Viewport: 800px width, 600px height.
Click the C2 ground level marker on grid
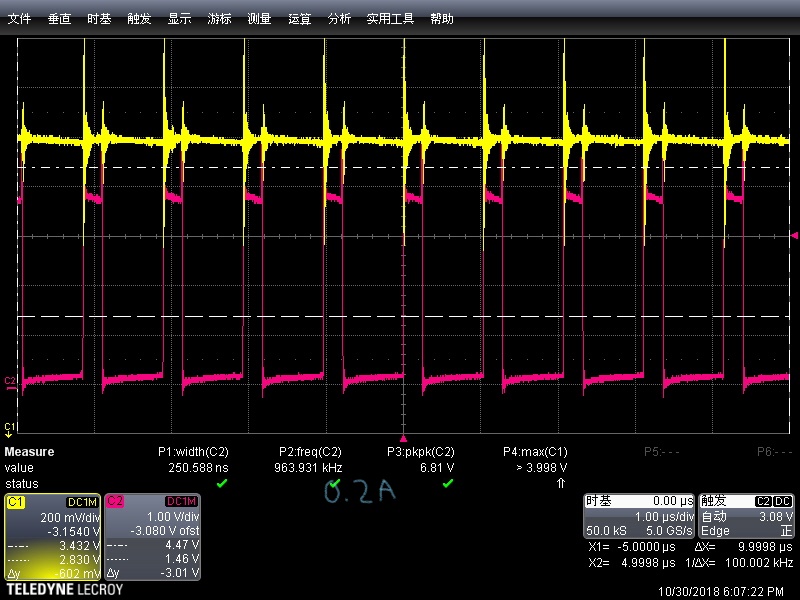point(10,384)
